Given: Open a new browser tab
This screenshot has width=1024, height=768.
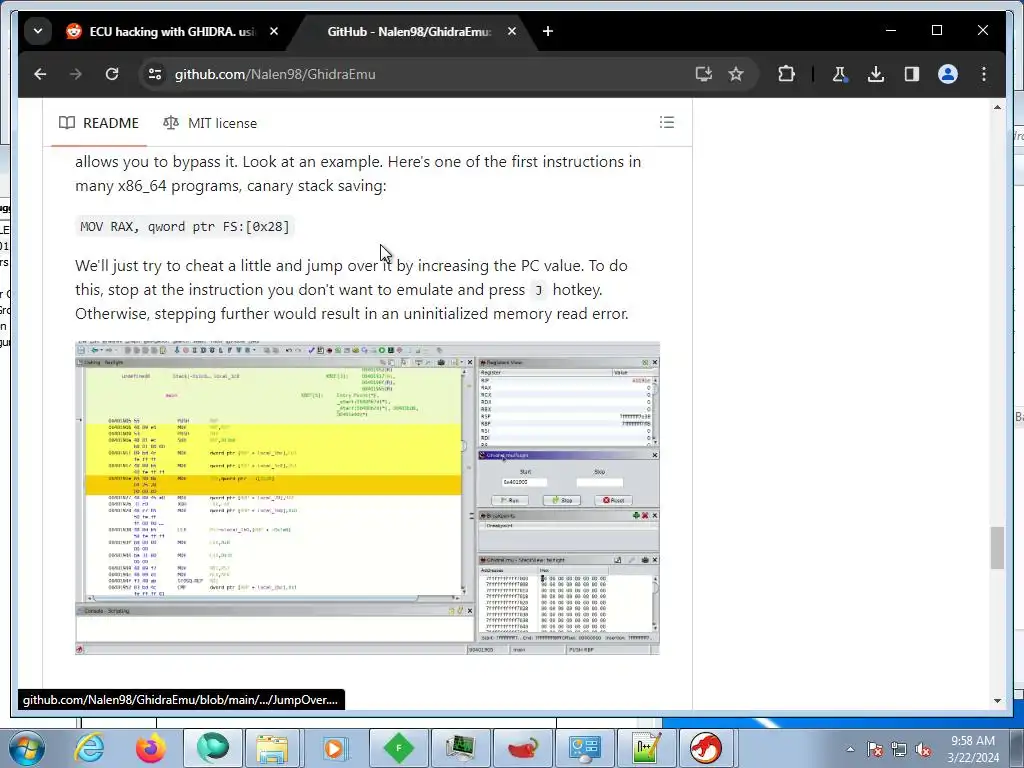Looking at the screenshot, I should pos(548,31).
